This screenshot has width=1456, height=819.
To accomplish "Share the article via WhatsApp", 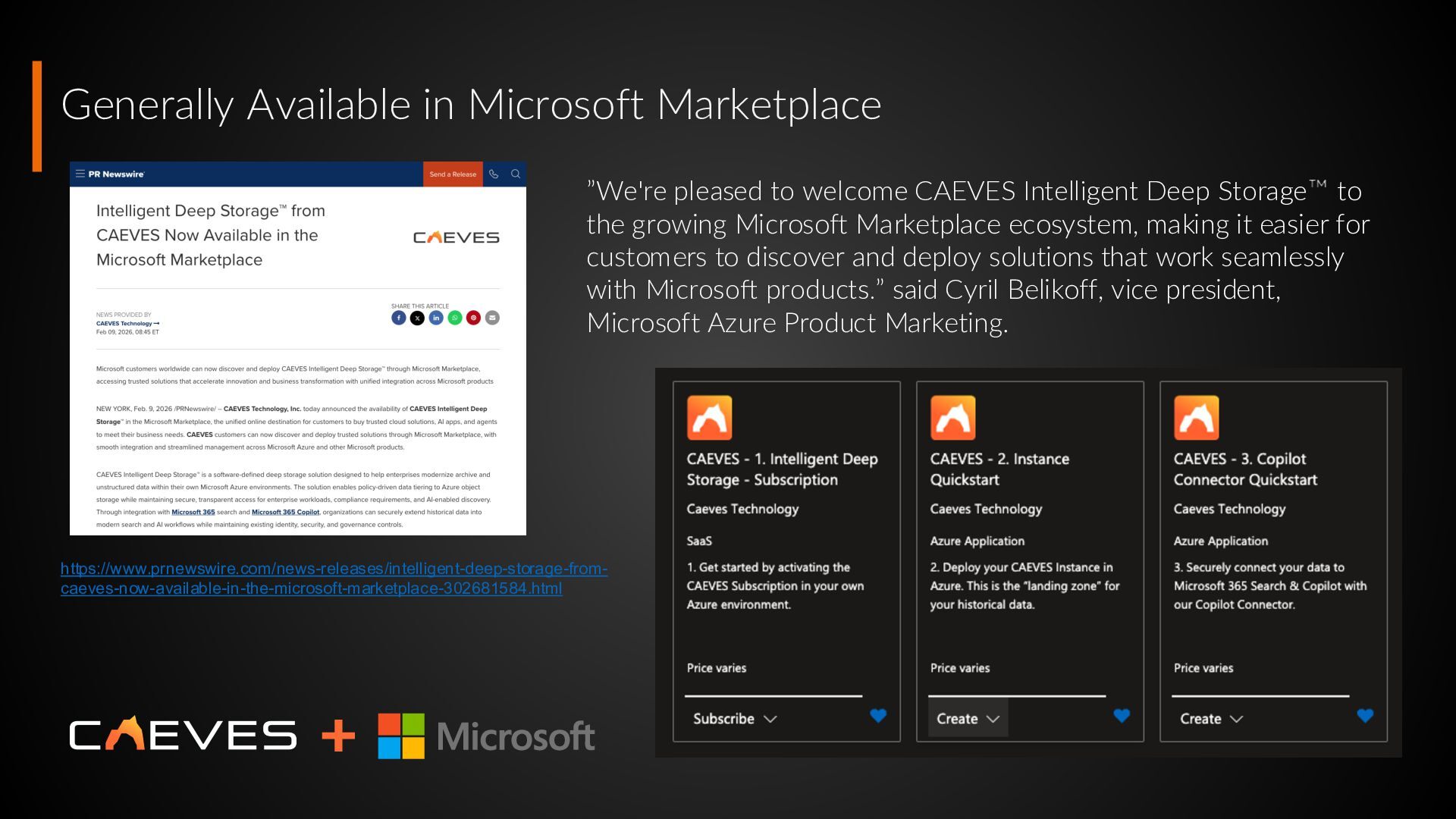I will 454,318.
